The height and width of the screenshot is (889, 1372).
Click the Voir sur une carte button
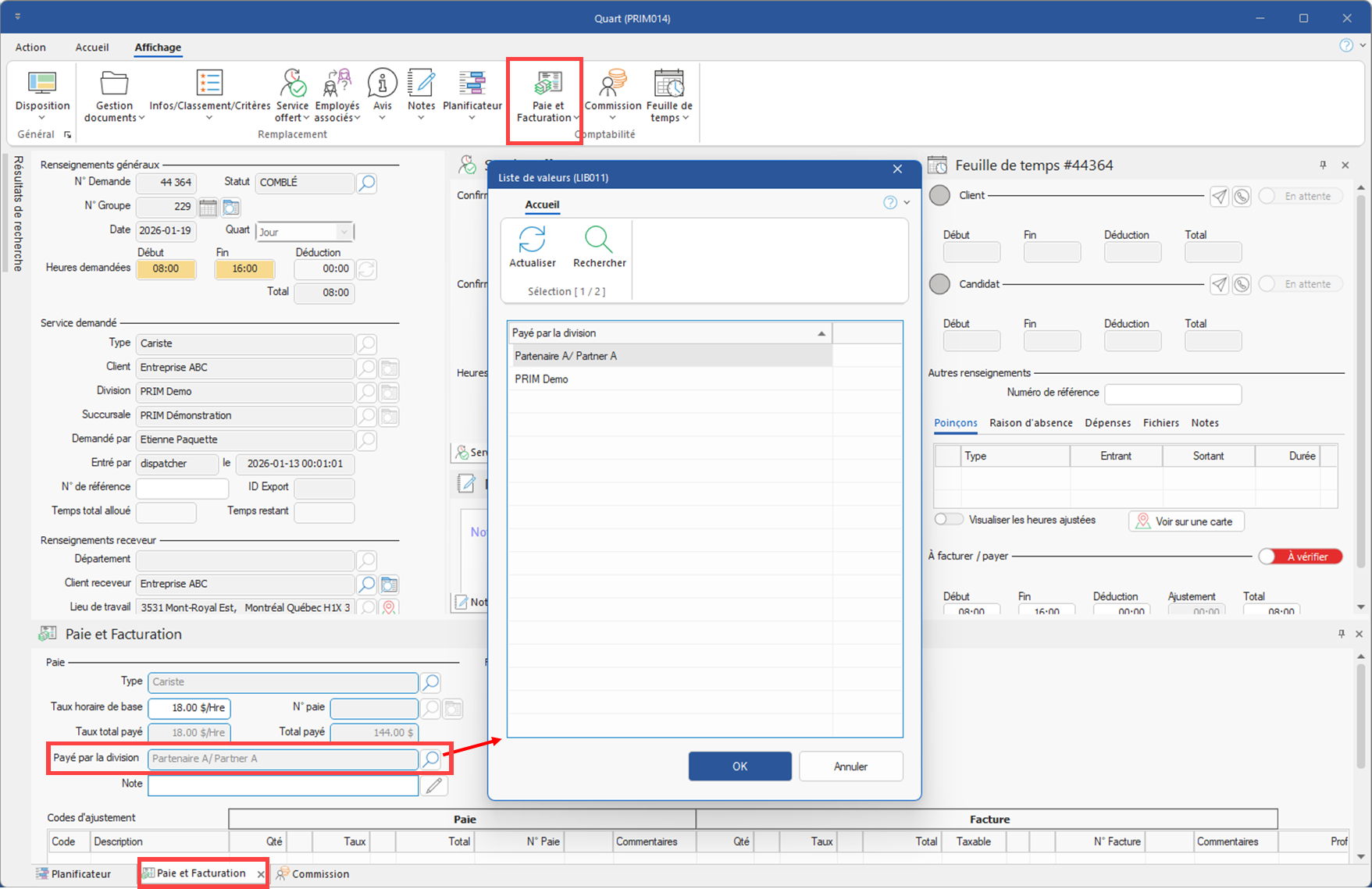(1185, 521)
